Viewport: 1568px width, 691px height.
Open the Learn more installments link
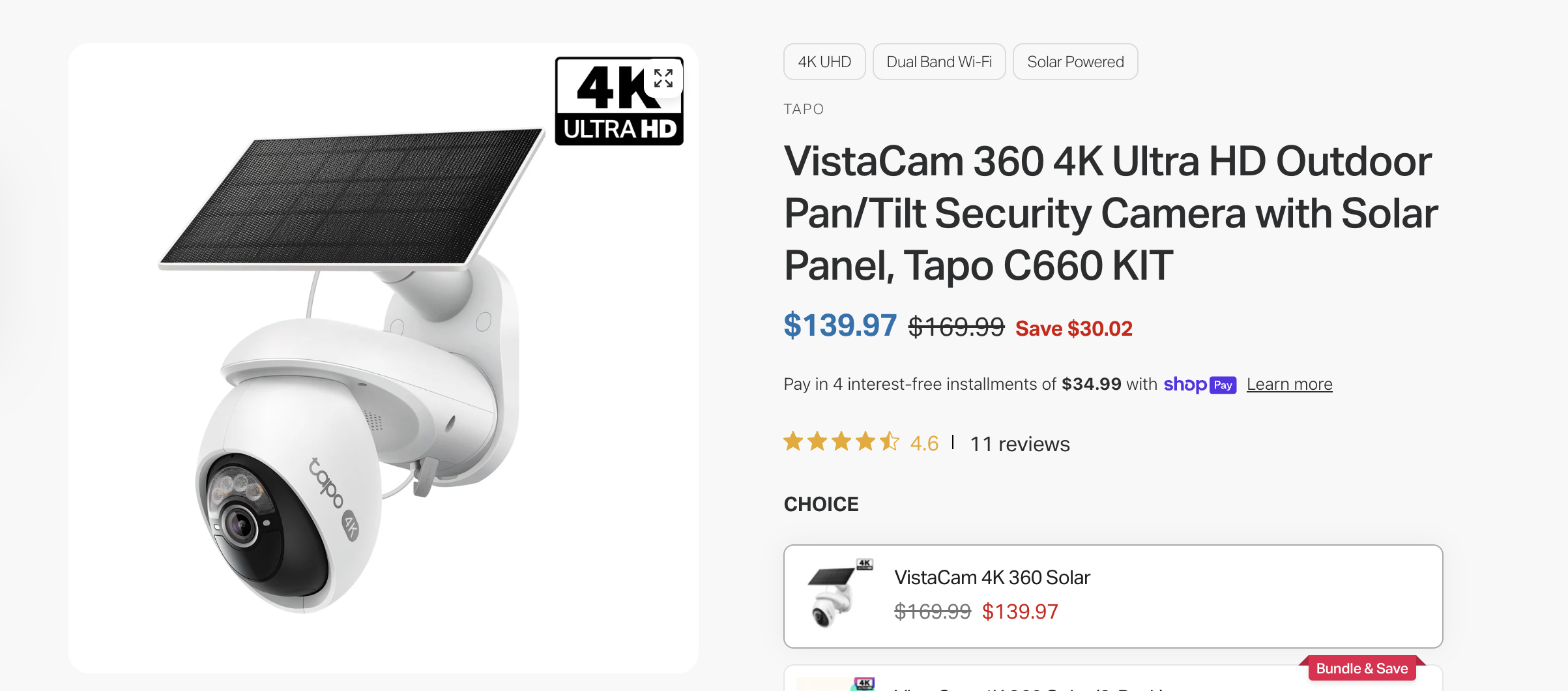(1289, 385)
